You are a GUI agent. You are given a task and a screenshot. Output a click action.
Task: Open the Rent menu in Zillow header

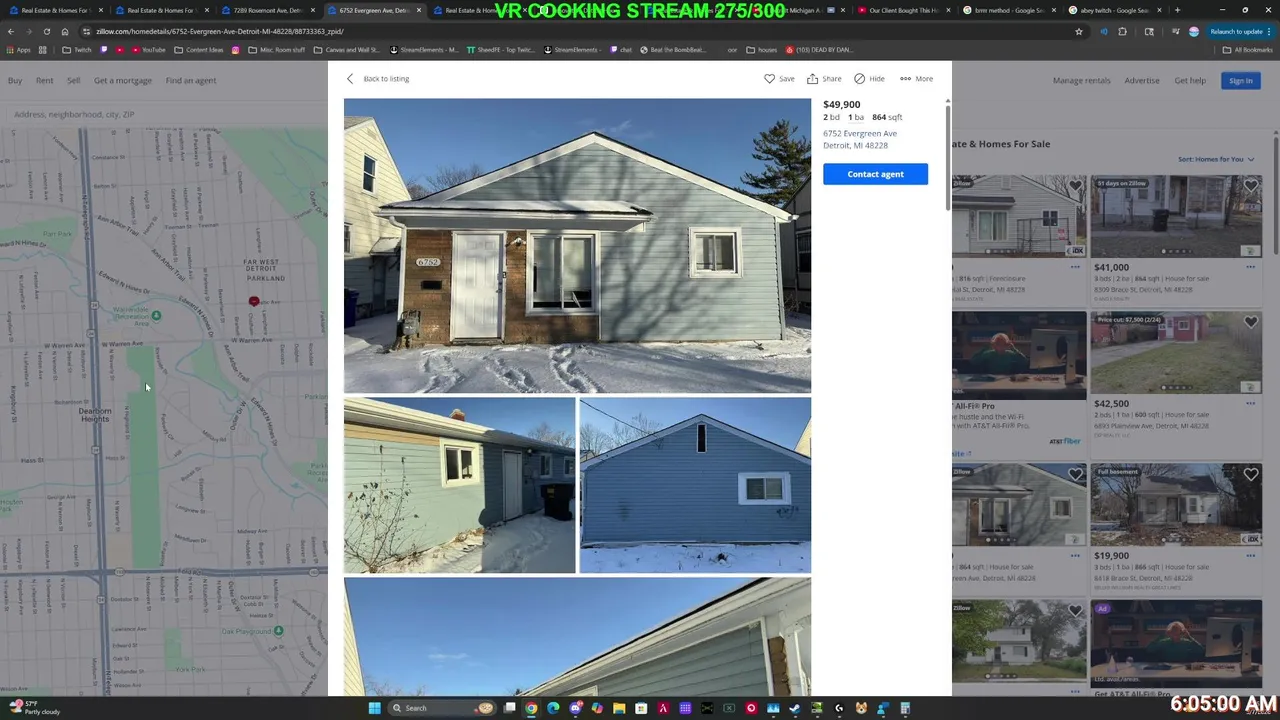coord(45,80)
